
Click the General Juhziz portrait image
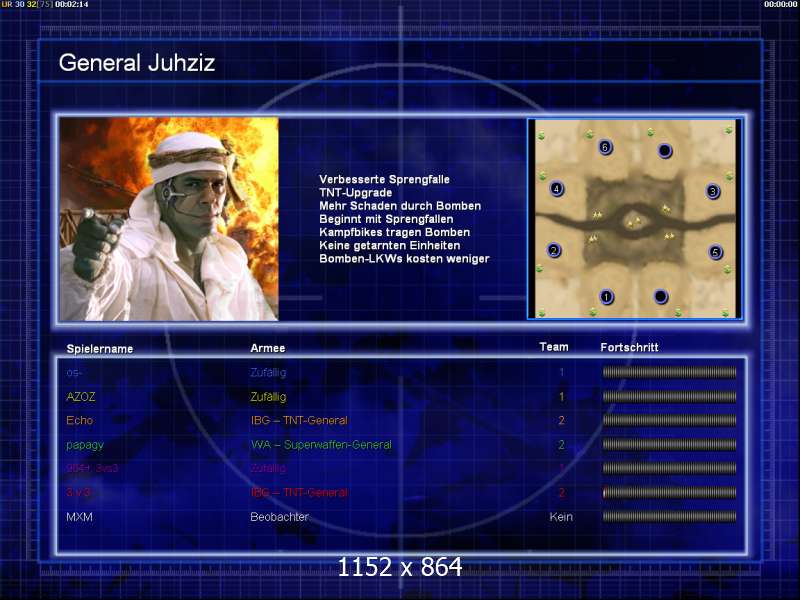coord(169,219)
